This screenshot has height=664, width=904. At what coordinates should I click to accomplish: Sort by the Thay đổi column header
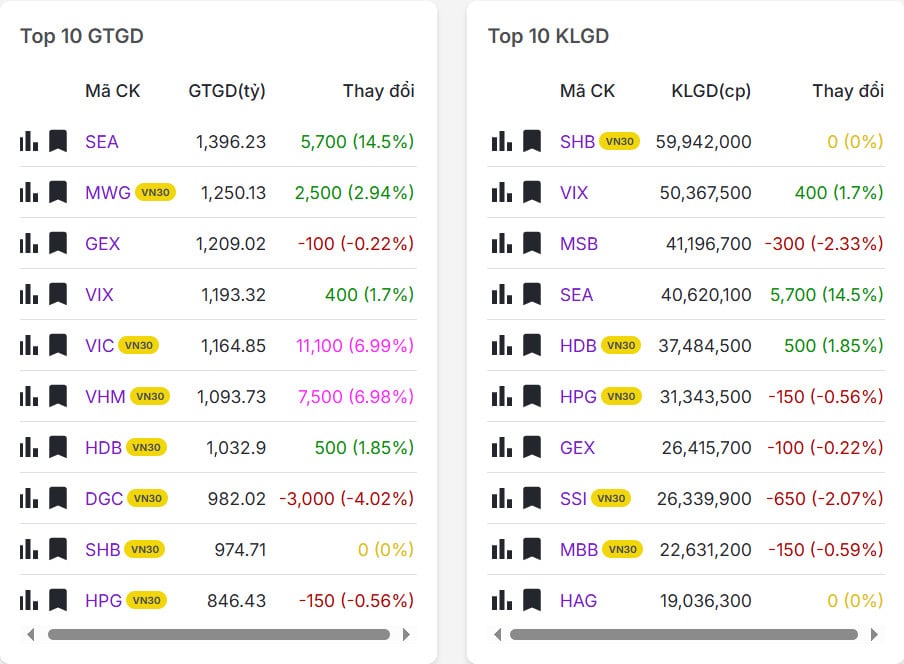coord(379,90)
